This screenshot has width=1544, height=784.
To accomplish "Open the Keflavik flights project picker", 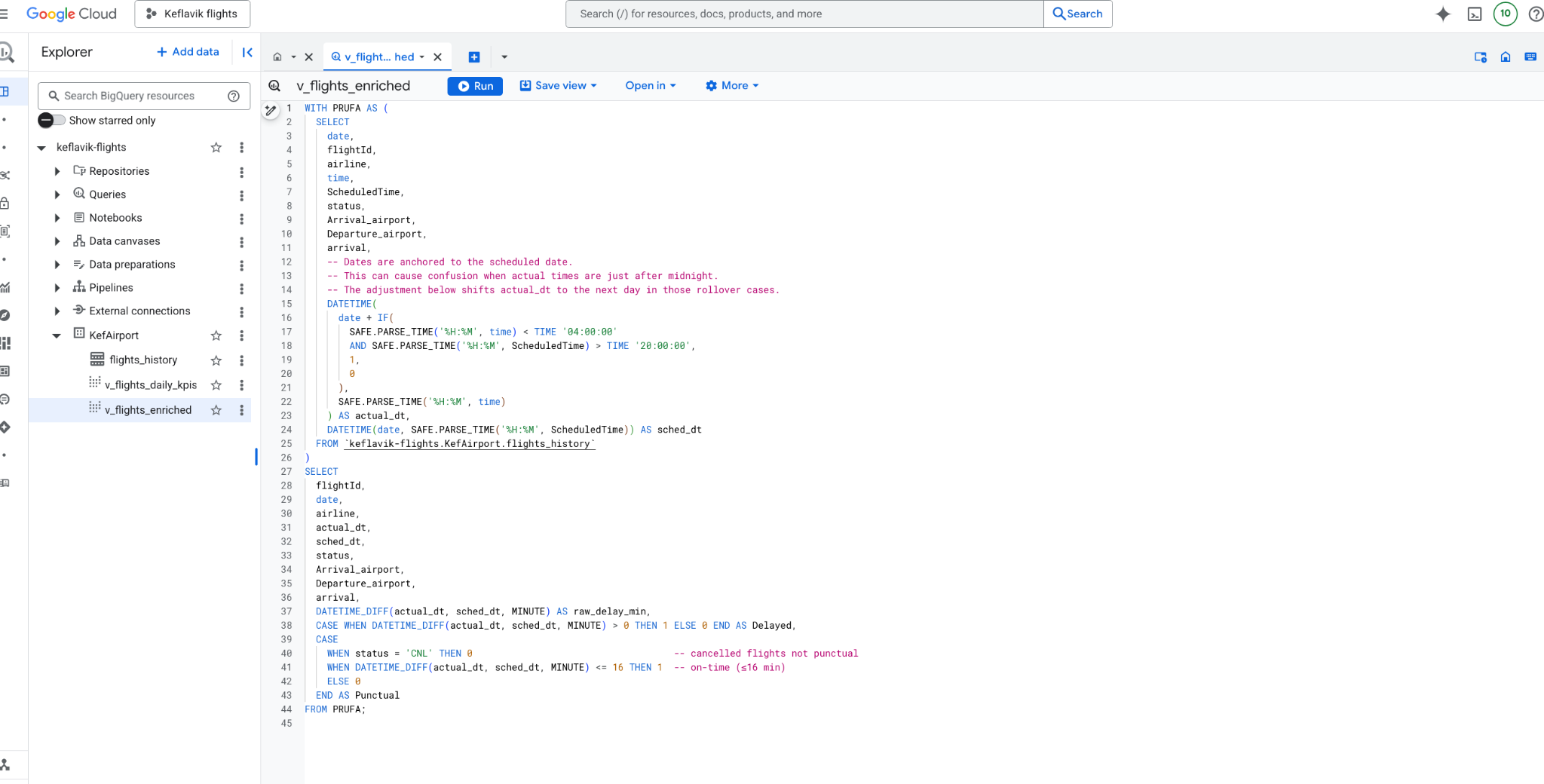I will (192, 14).
